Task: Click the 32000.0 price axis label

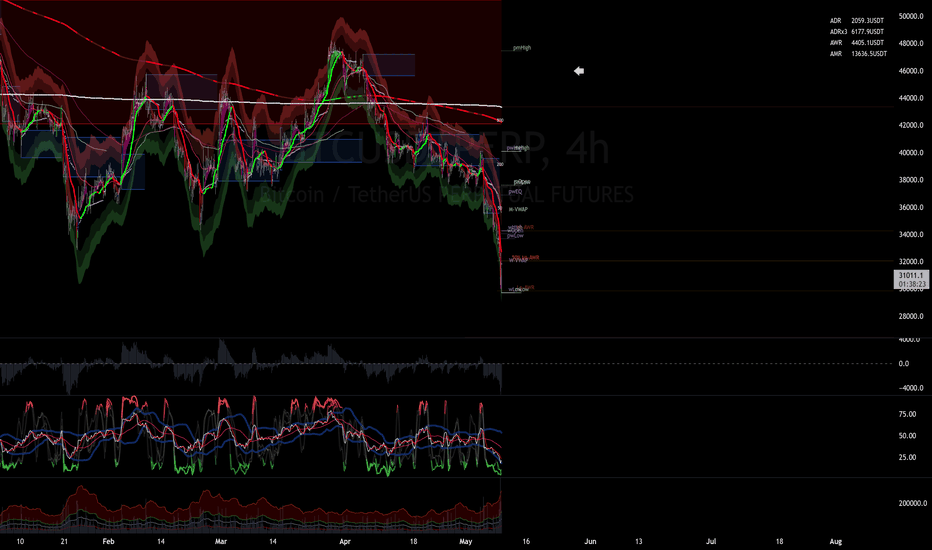Action: coord(911,262)
